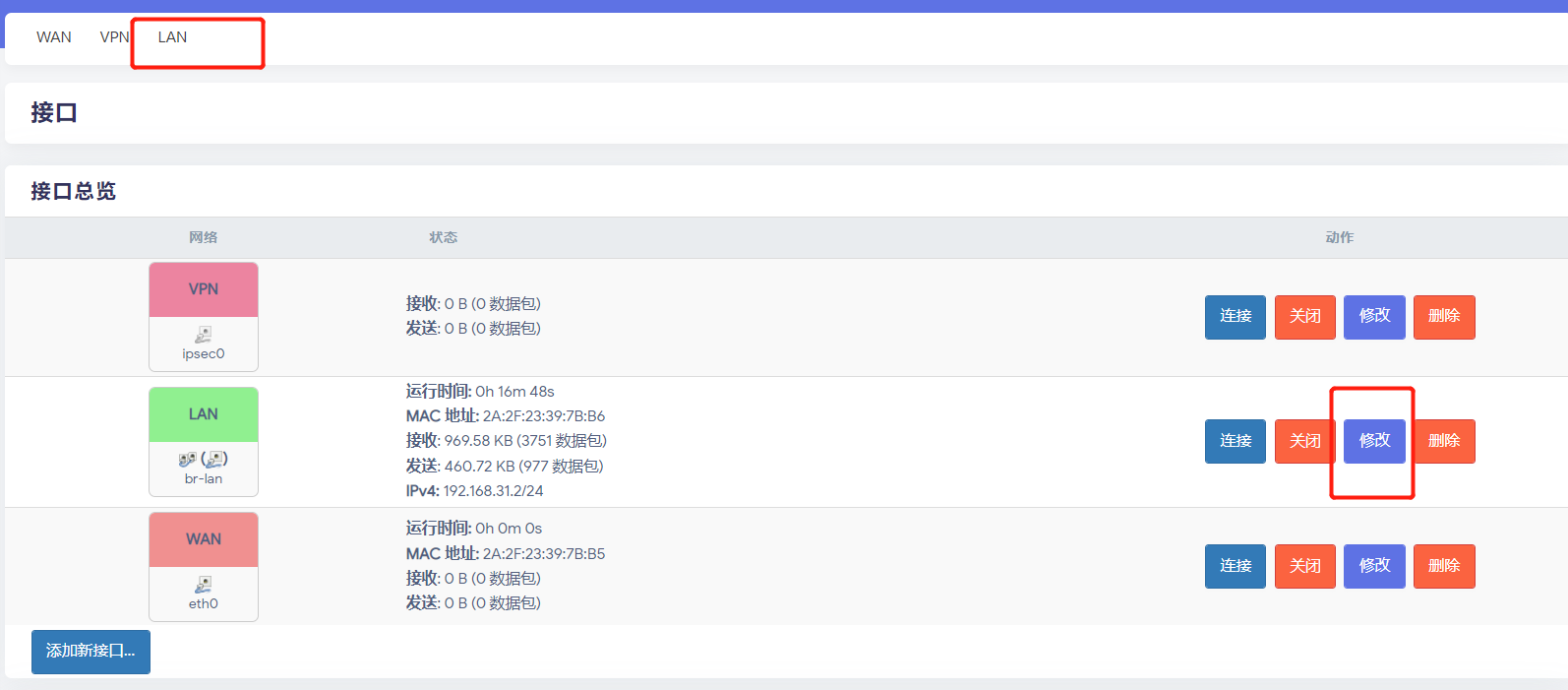Connect the WAN interface
The image size is (1568, 690).
pos(1236,566)
